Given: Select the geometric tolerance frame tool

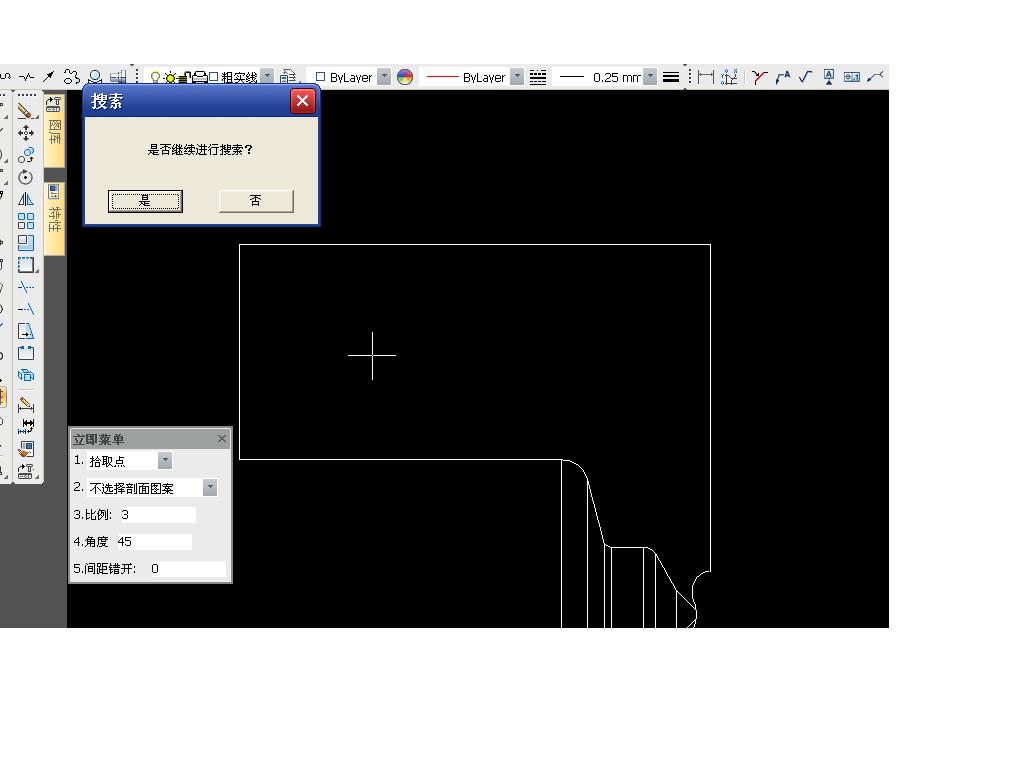Looking at the screenshot, I should click(852, 77).
